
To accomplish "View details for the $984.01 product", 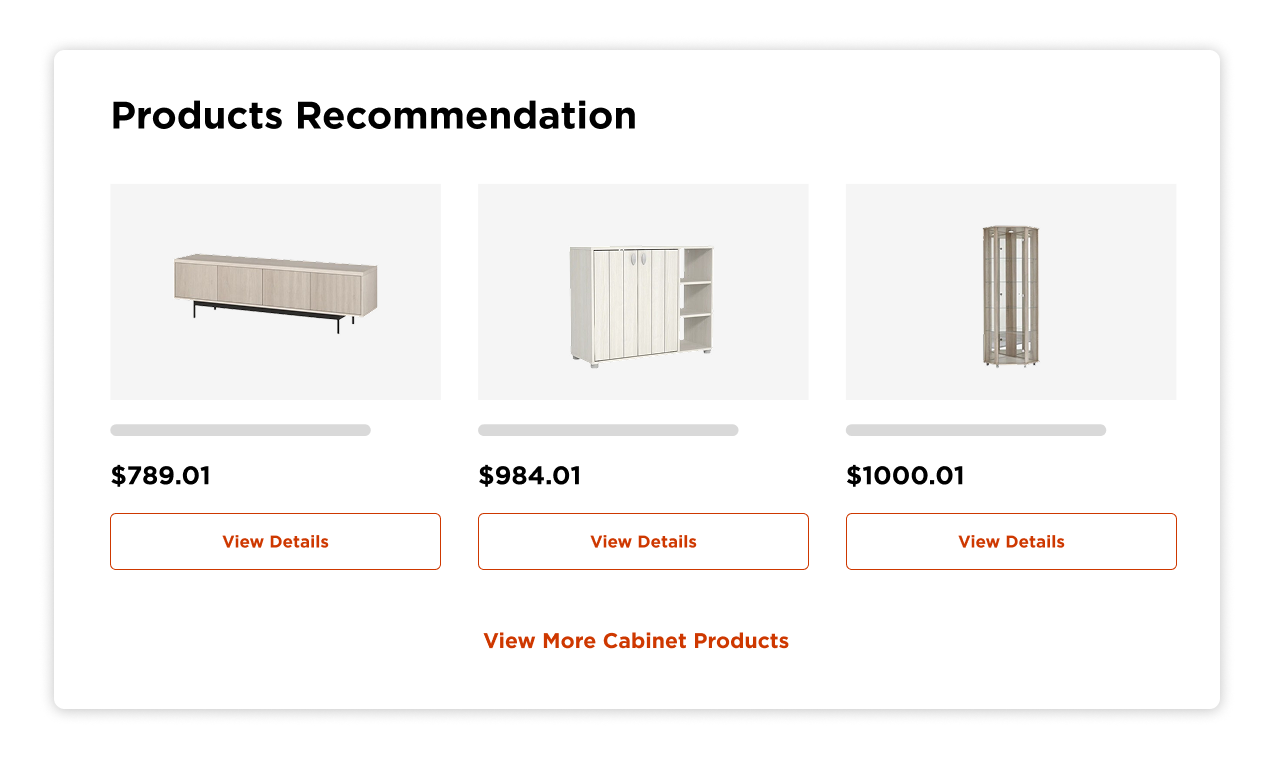I will coord(643,541).
